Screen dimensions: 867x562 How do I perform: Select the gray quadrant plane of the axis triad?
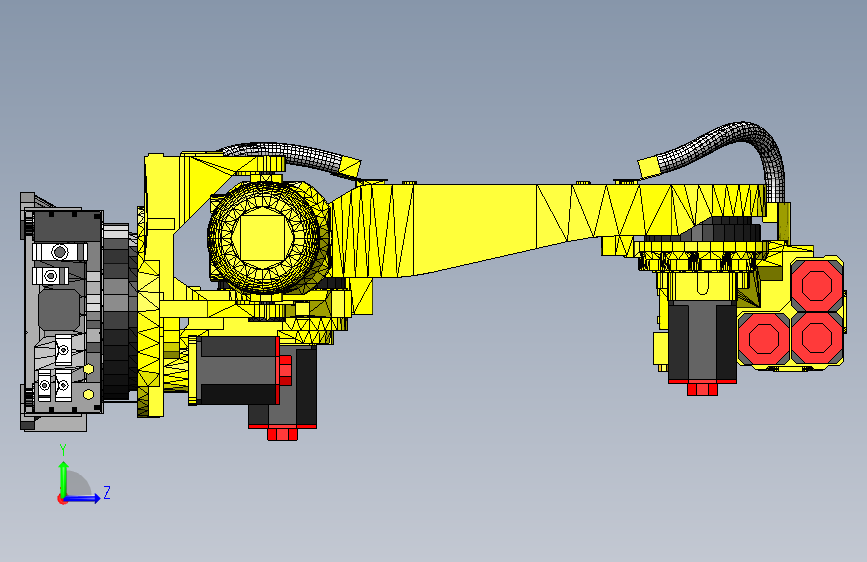pyautogui.click(x=77, y=485)
